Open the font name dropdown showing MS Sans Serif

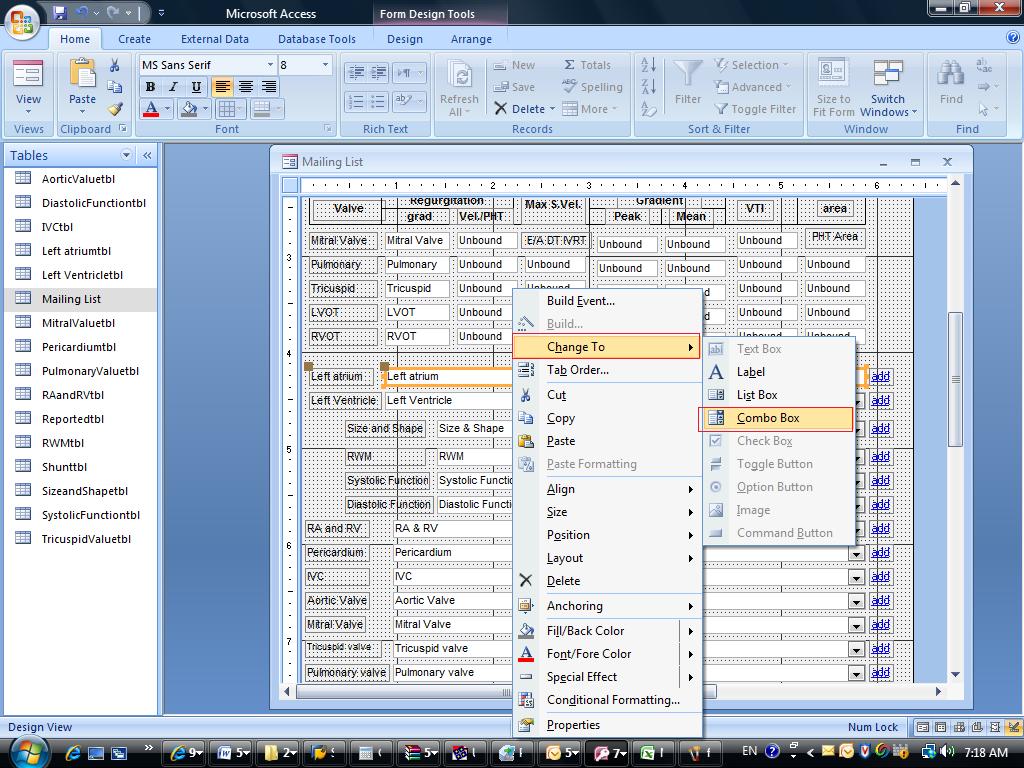click(x=270, y=65)
